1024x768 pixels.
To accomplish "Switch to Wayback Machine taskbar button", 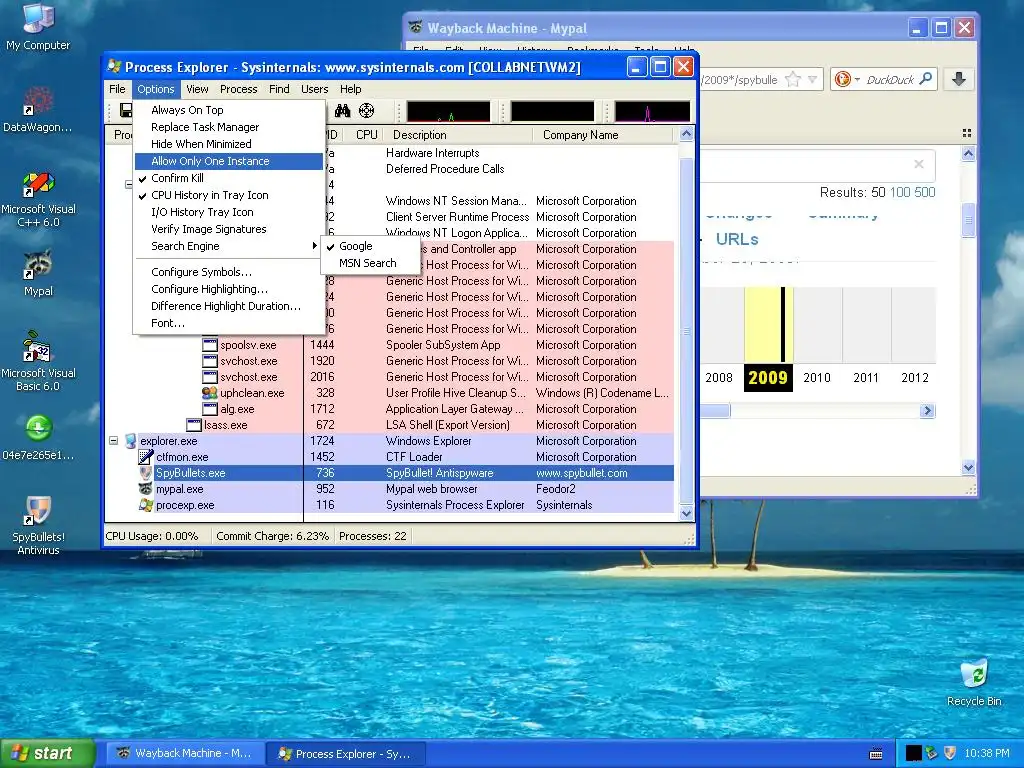I will (185, 753).
